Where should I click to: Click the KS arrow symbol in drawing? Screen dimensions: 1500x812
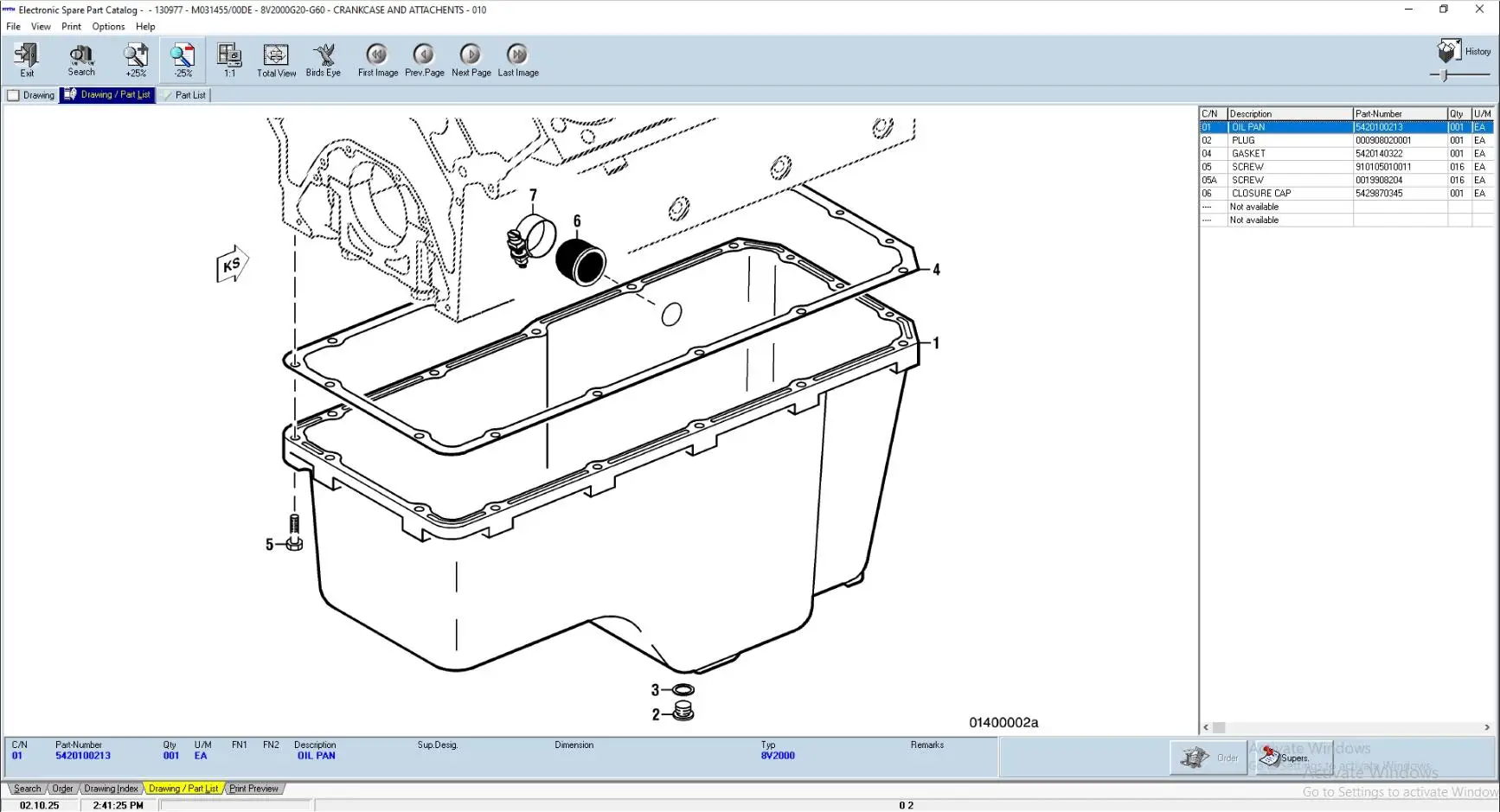click(x=232, y=265)
